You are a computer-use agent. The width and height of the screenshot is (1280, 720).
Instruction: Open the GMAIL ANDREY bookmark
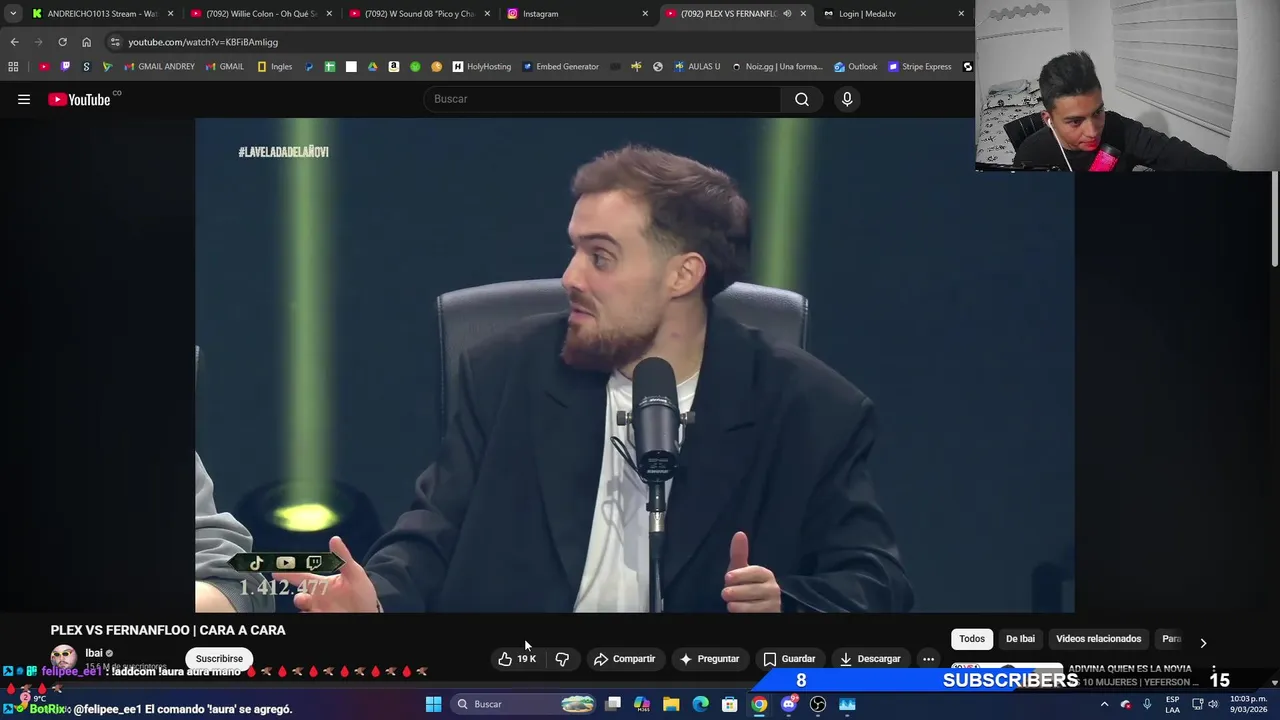[x=160, y=67]
